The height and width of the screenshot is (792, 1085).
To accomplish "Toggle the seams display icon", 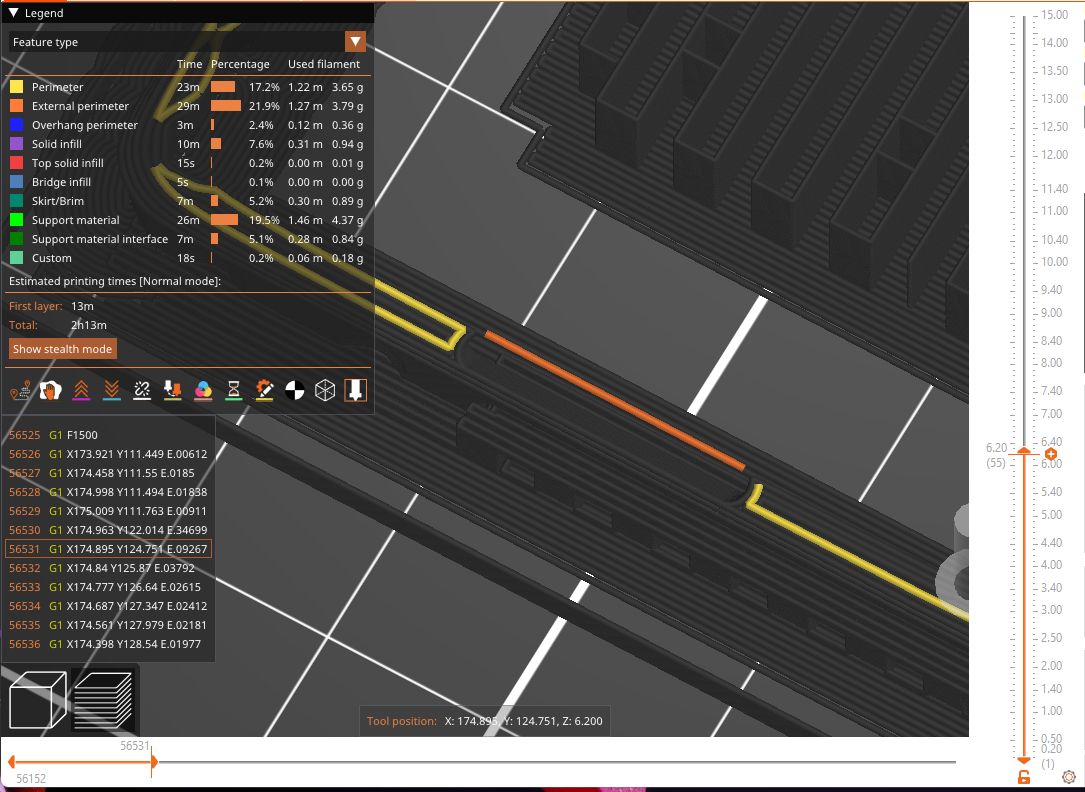I will pos(142,390).
